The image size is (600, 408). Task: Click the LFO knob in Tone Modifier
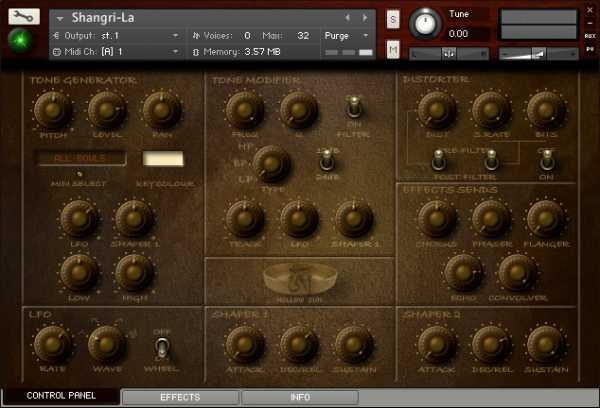299,219
